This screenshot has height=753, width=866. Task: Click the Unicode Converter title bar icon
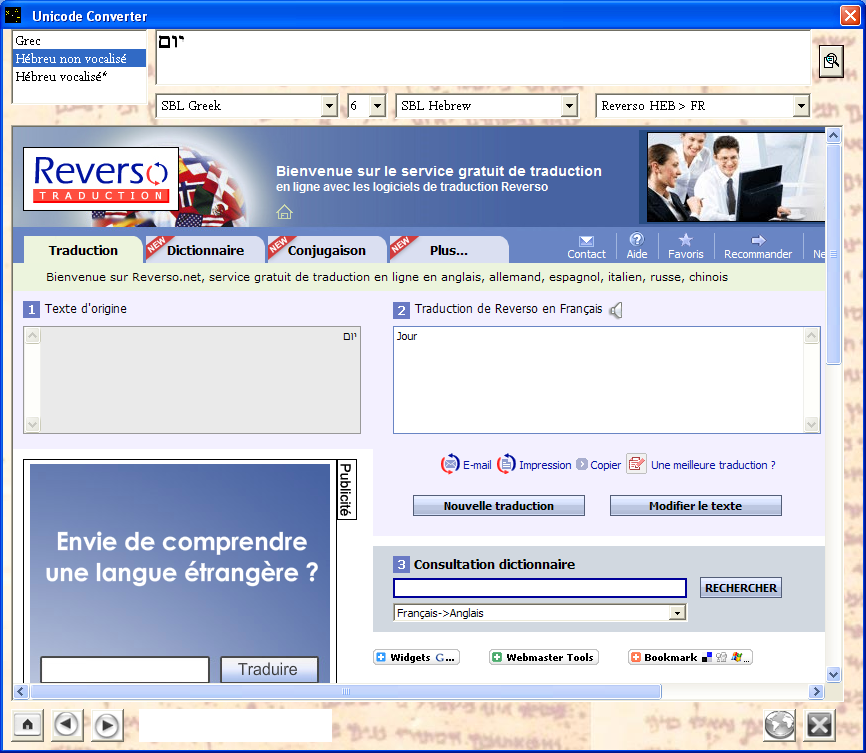click(x=13, y=15)
